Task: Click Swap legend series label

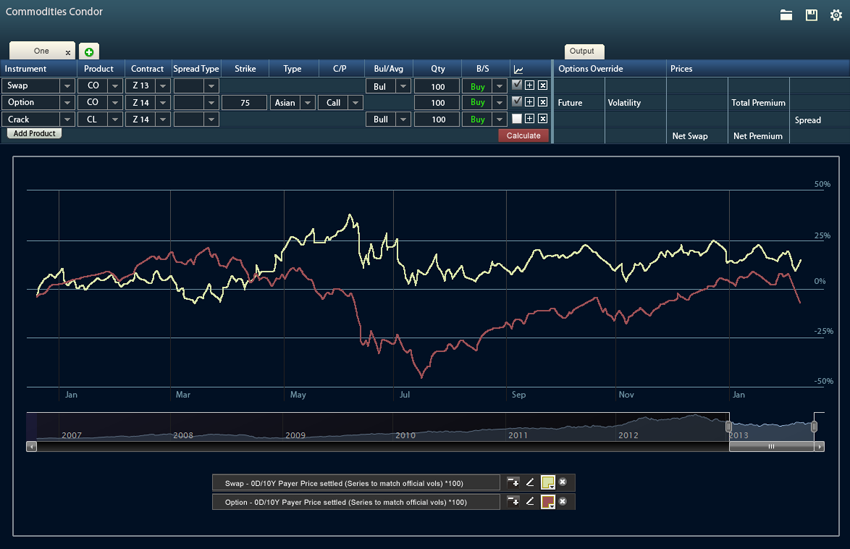Action: tap(356, 483)
